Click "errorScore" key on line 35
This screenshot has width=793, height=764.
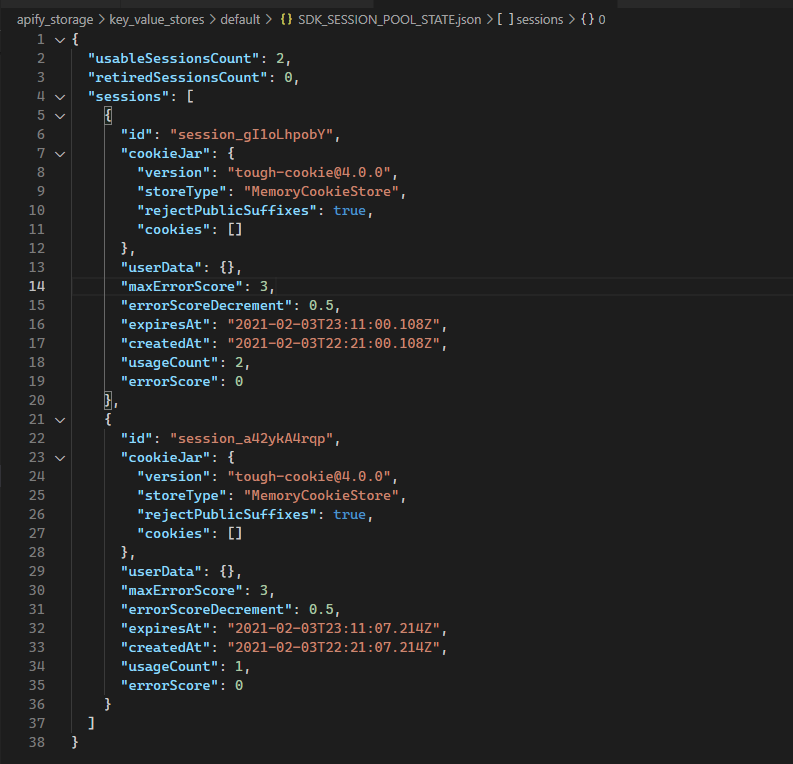pos(169,686)
